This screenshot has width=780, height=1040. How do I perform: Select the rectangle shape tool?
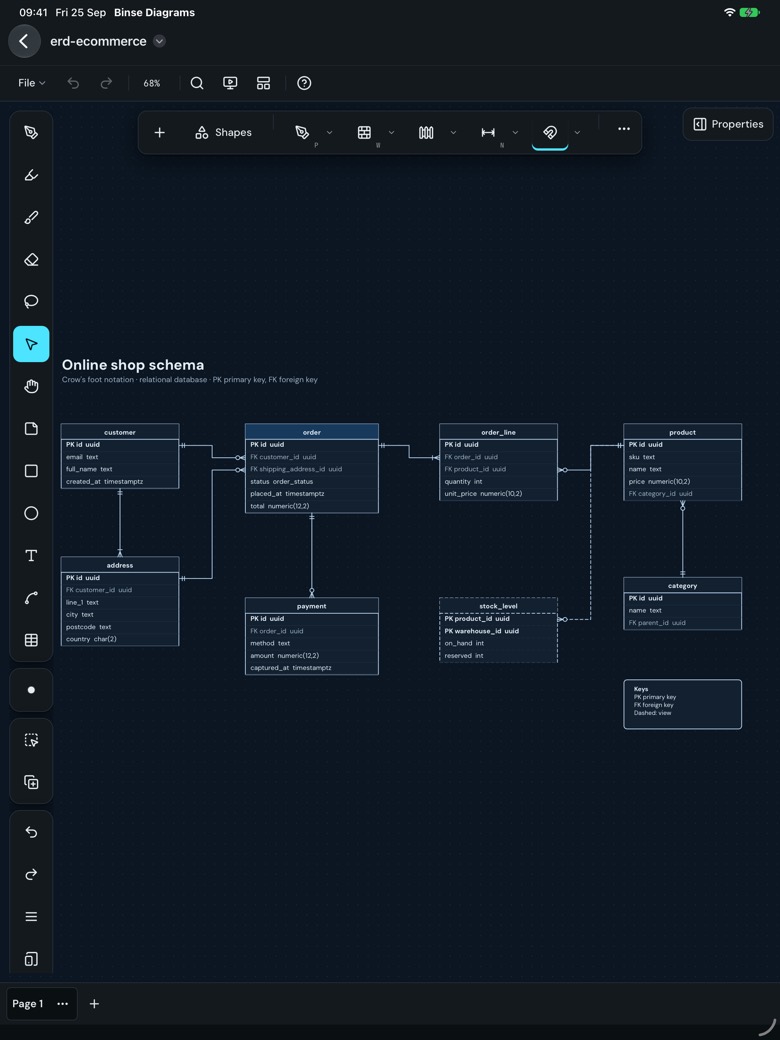click(x=31, y=471)
